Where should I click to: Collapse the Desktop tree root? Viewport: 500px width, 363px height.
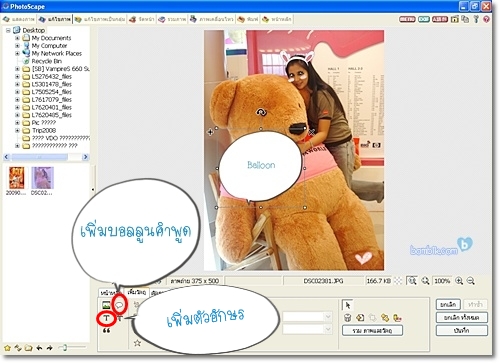(x=8, y=30)
